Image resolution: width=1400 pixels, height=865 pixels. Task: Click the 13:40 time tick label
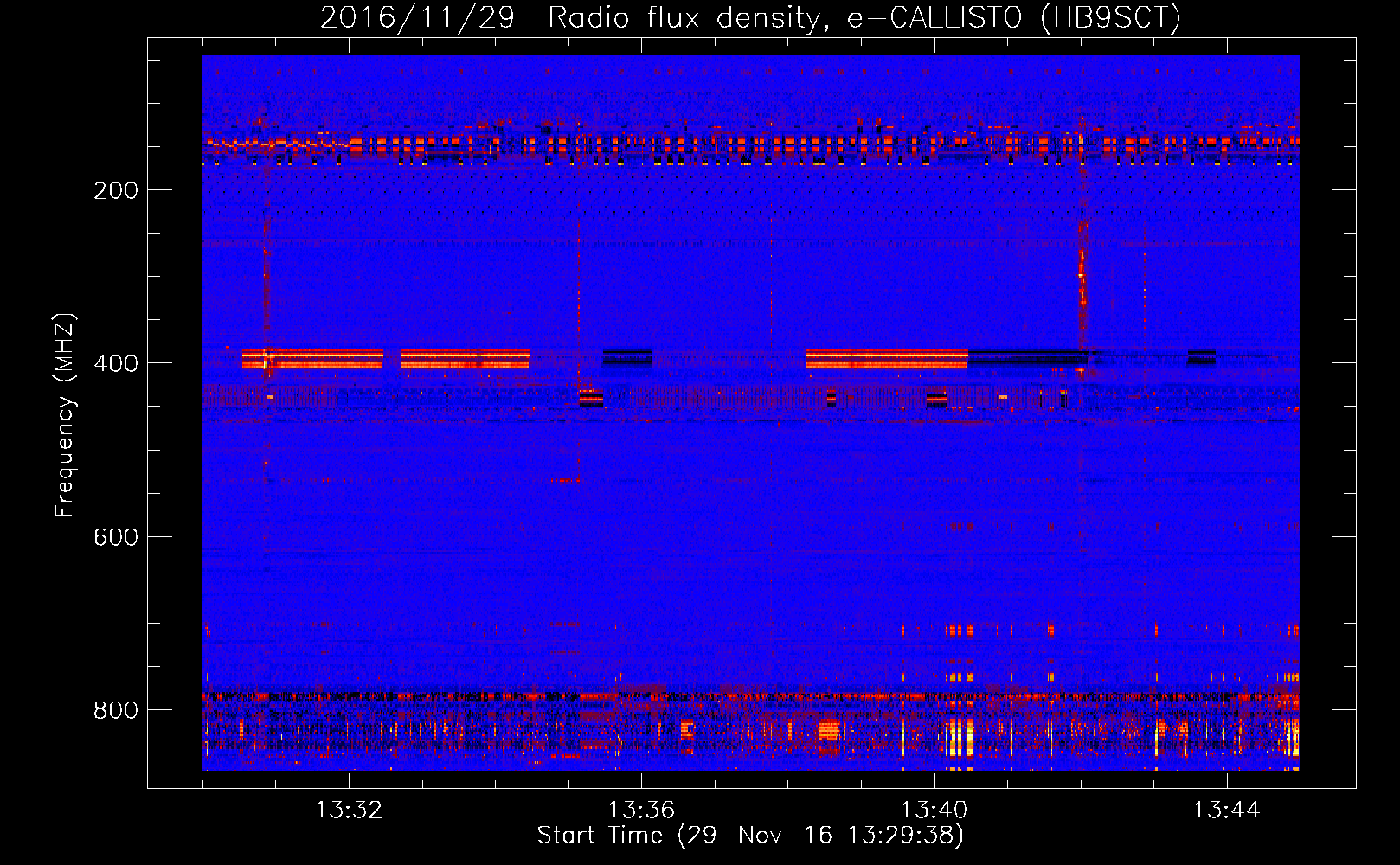coord(934,811)
